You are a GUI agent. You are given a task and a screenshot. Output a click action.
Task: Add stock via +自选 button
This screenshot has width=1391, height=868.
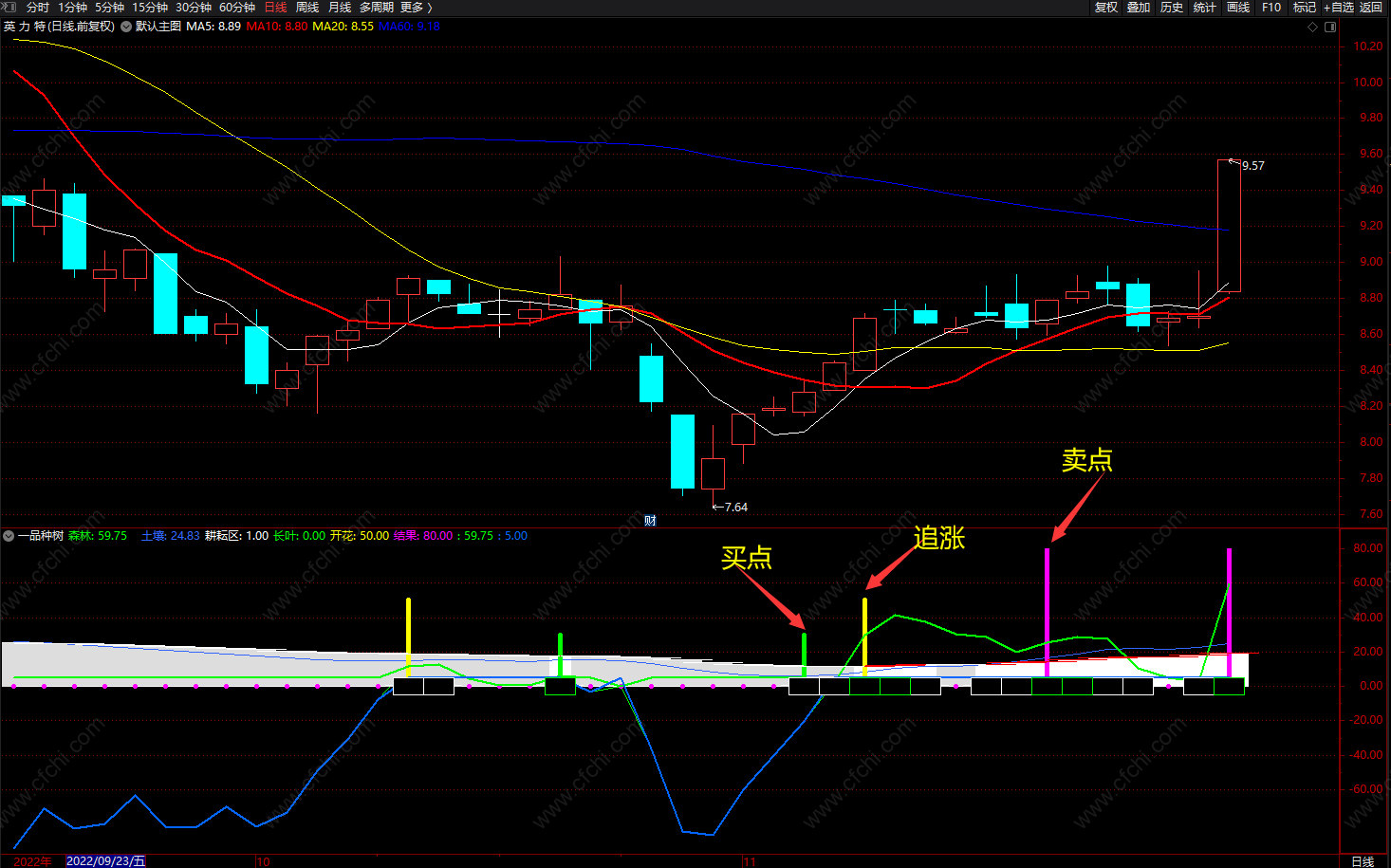point(1339,8)
